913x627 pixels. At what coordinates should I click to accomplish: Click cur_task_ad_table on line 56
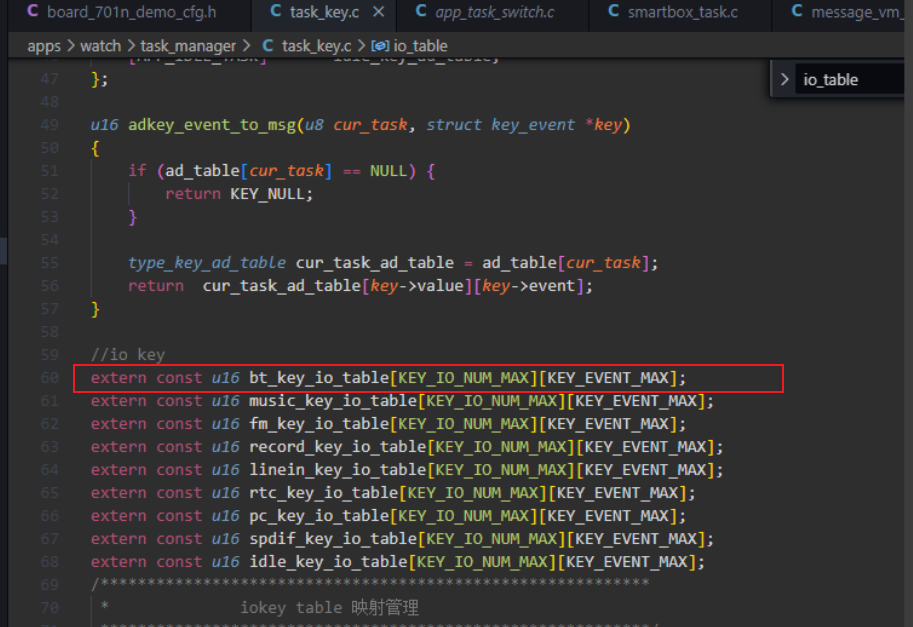(282, 286)
